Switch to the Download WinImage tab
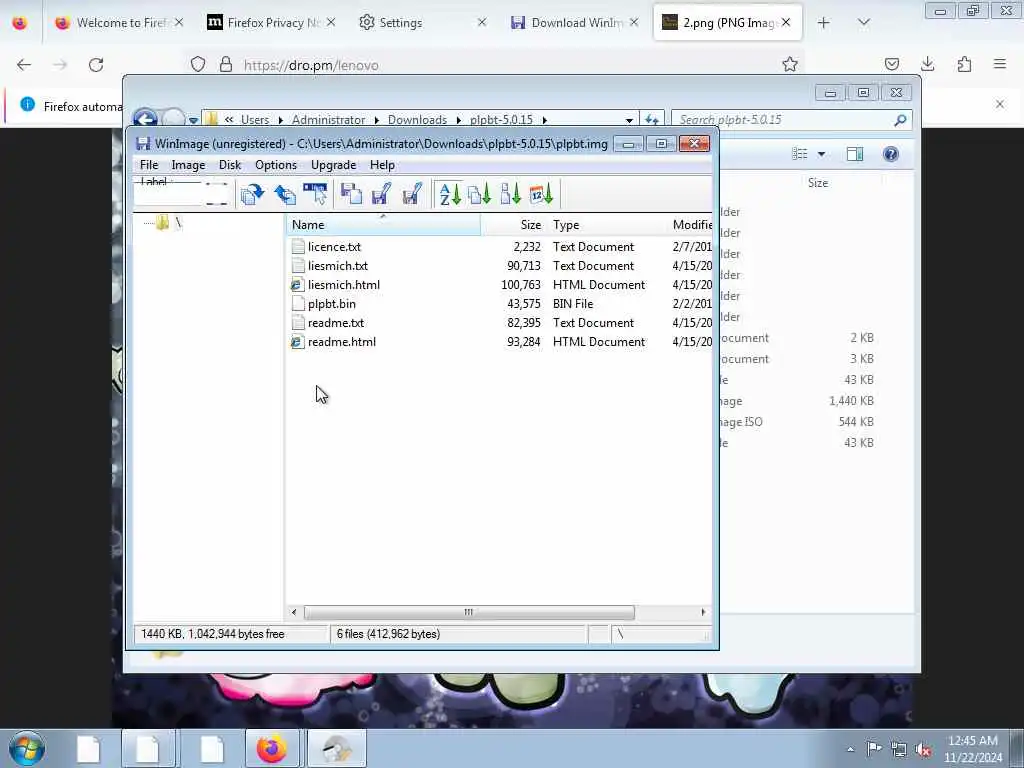The width and height of the screenshot is (1024, 768). pos(575,23)
